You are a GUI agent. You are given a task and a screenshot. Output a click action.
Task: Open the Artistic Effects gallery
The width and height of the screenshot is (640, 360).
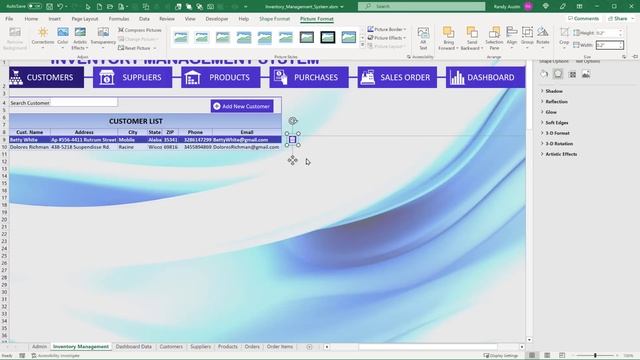80,38
